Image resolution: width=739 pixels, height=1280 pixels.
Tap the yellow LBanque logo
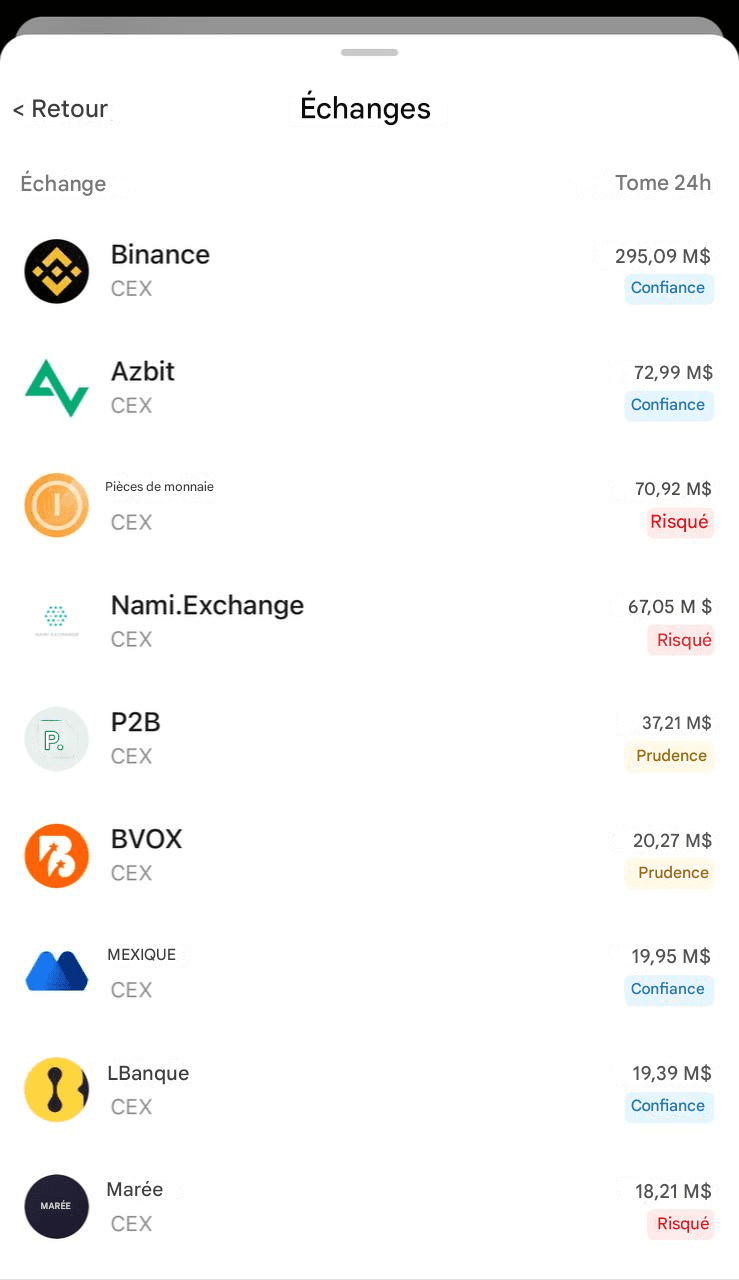point(57,1090)
